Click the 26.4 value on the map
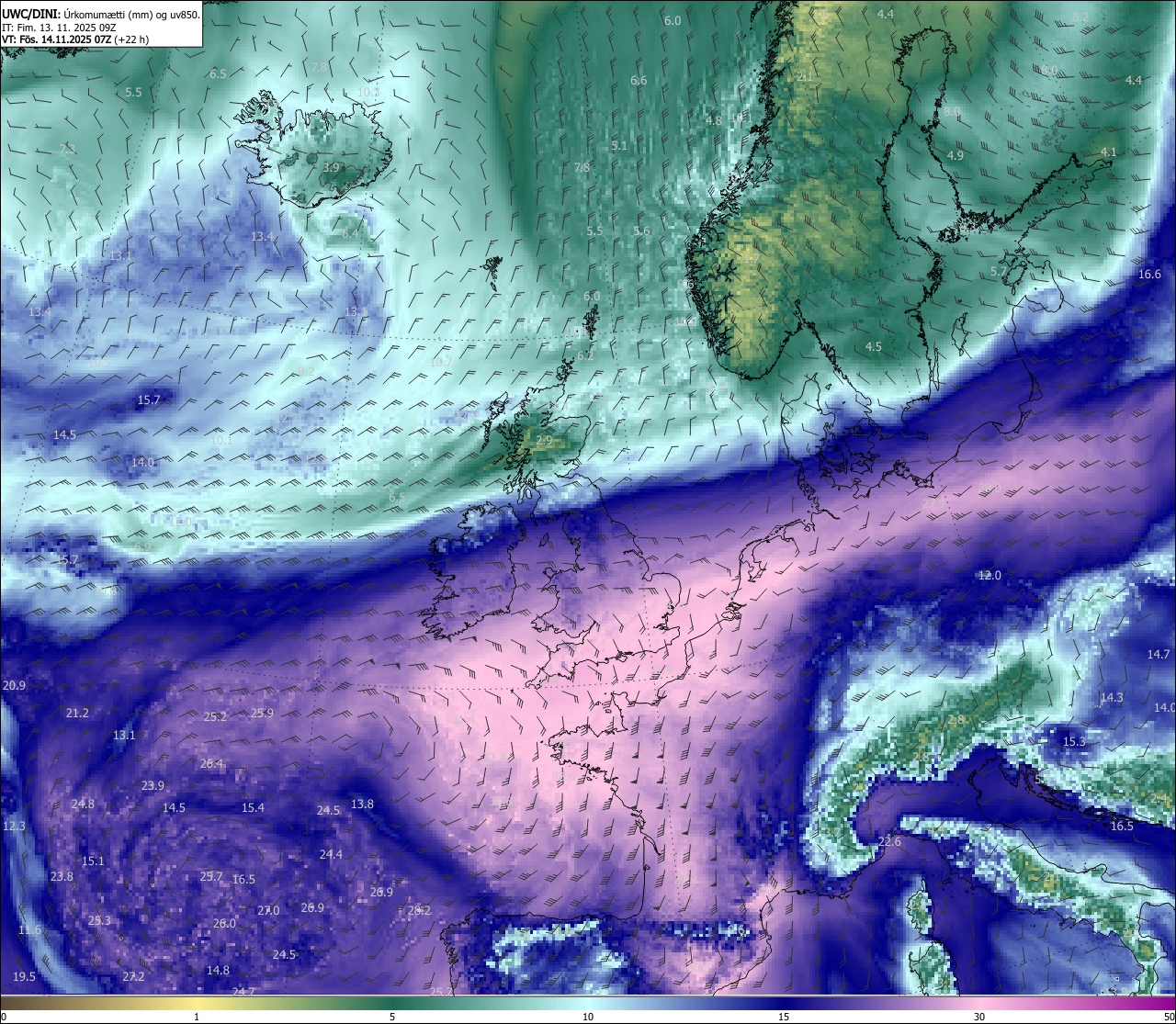Screen dimensions: 1176x1024 click(x=211, y=763)
